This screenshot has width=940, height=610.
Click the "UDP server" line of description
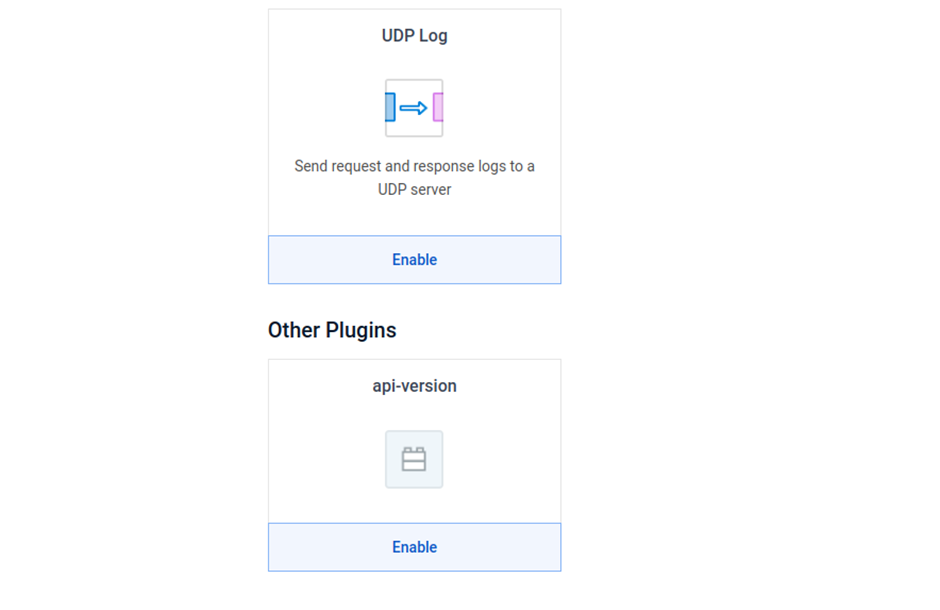414,189
